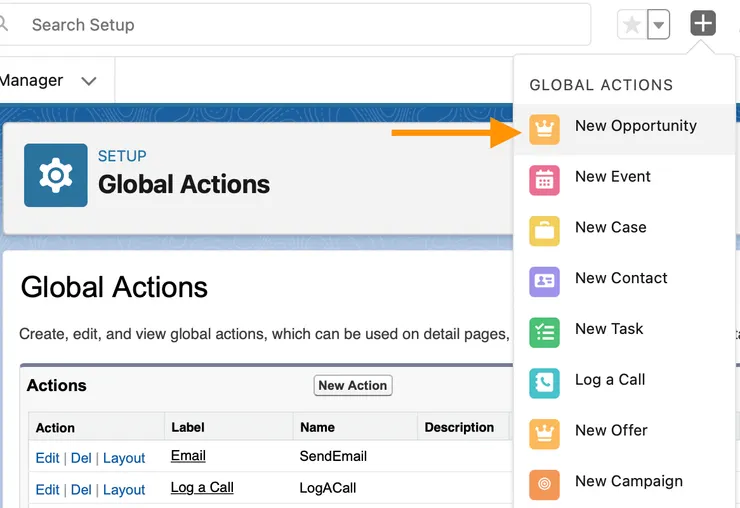Screen dimensions: 740x508
Task: Click the global actions plus icon
Action: pyautogui.click(x=703, y=24)
